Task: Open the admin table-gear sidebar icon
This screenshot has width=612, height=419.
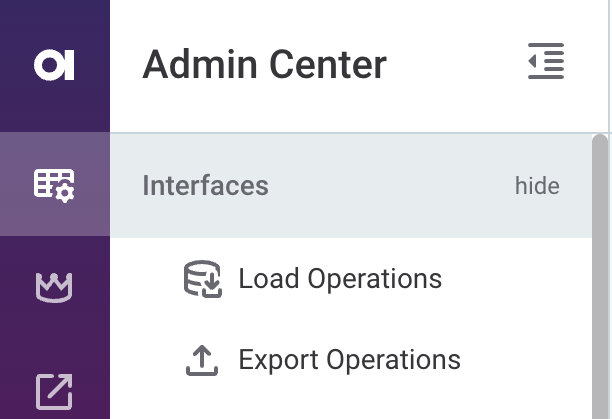Action: tap(54, 185)
